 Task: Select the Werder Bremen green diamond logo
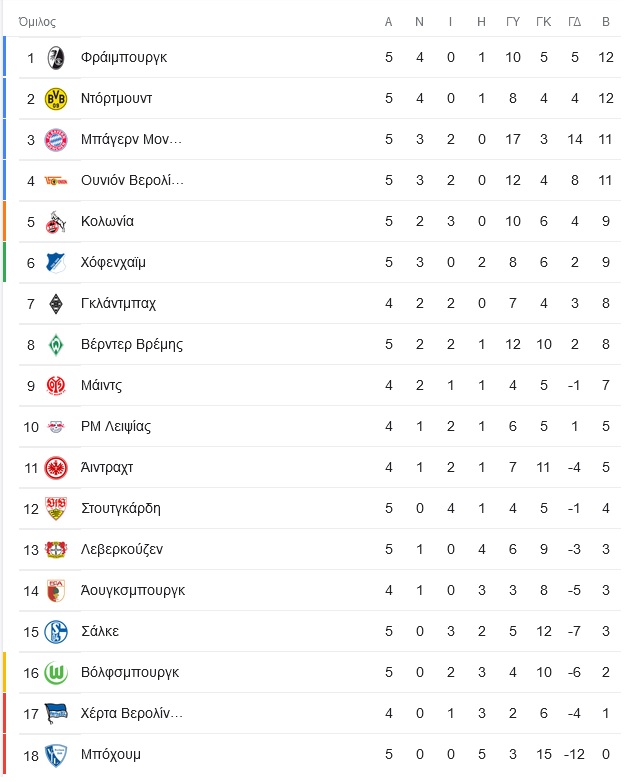[x=56, y=345]
